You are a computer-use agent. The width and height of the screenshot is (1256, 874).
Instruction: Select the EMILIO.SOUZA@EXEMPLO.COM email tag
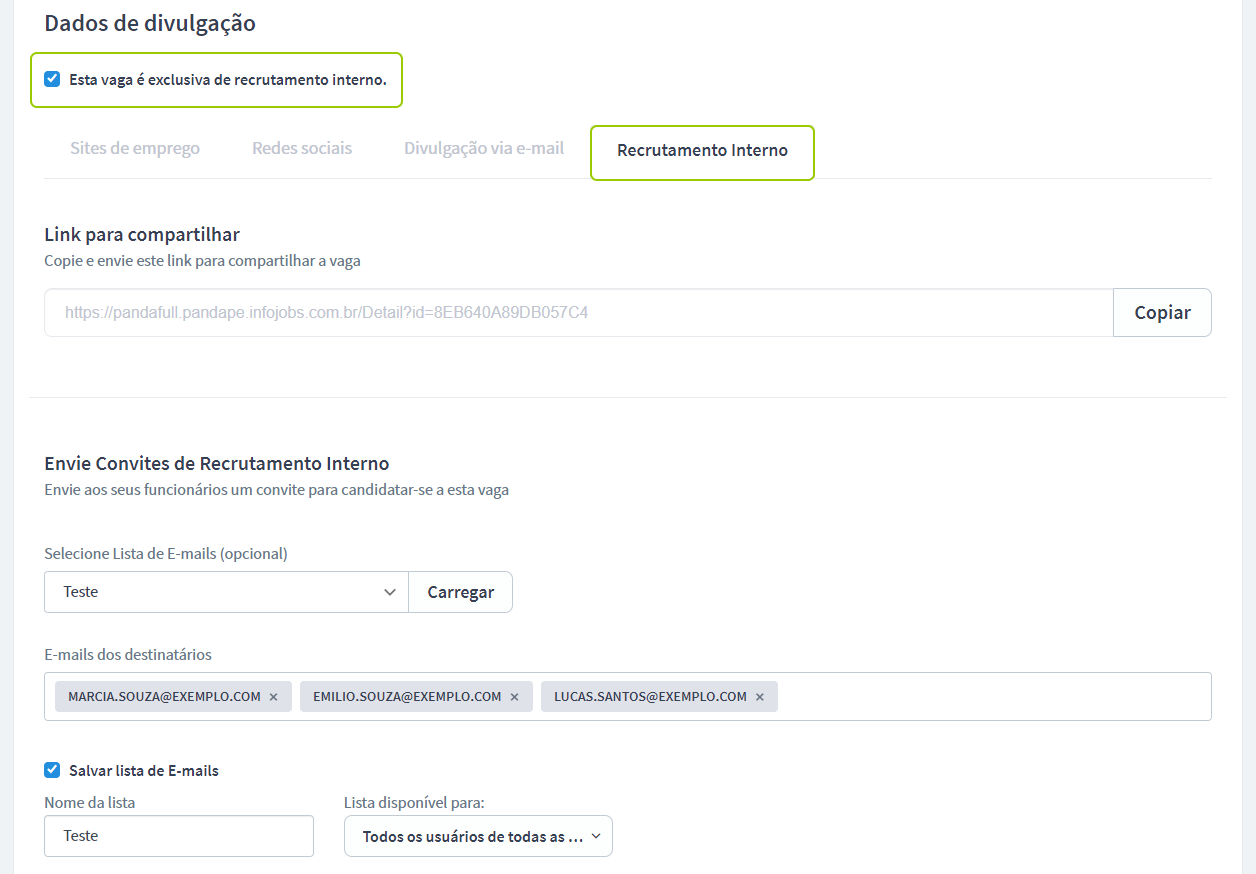(406, 697)
